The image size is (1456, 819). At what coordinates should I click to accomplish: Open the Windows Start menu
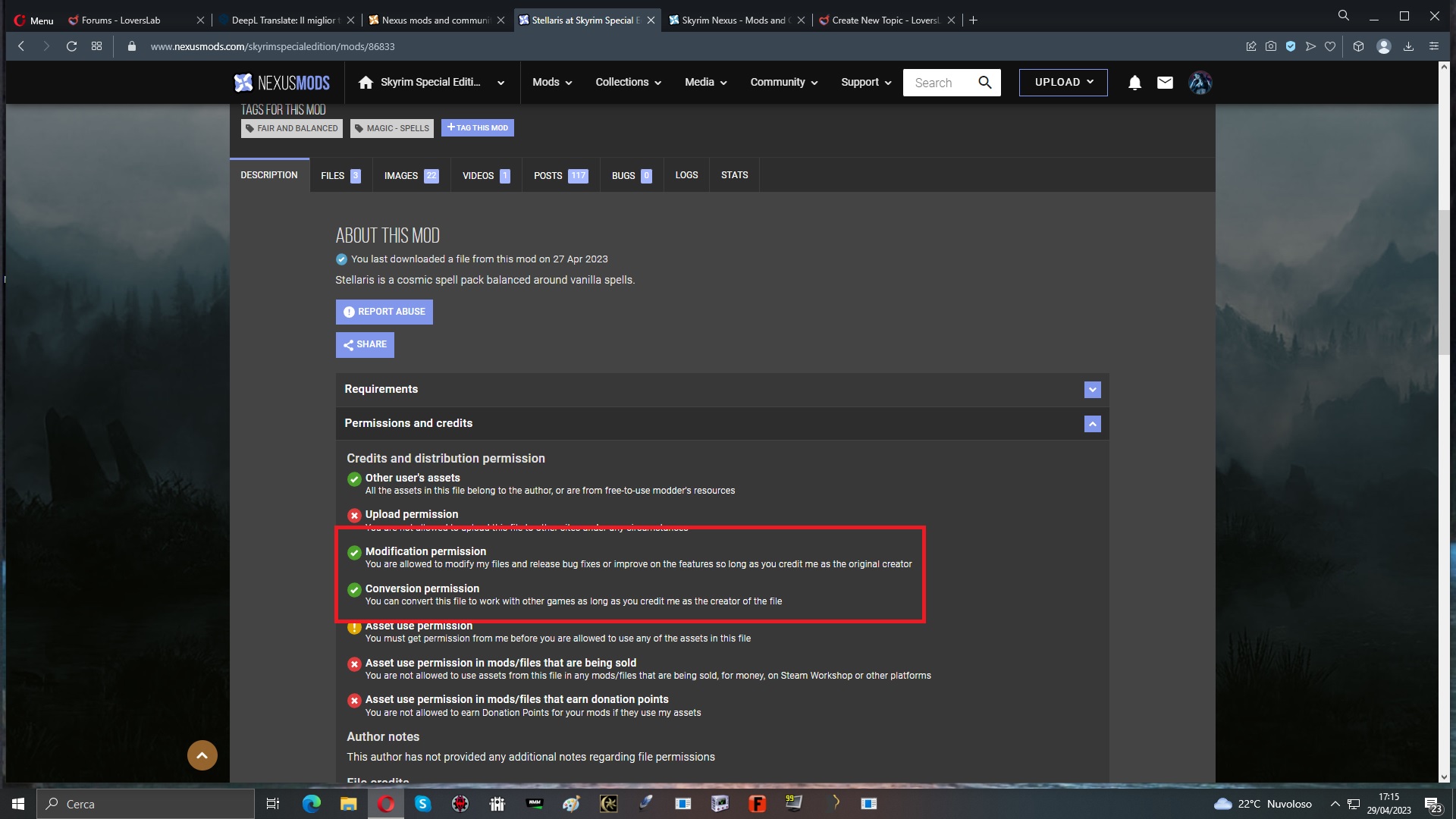pos(18,804)
